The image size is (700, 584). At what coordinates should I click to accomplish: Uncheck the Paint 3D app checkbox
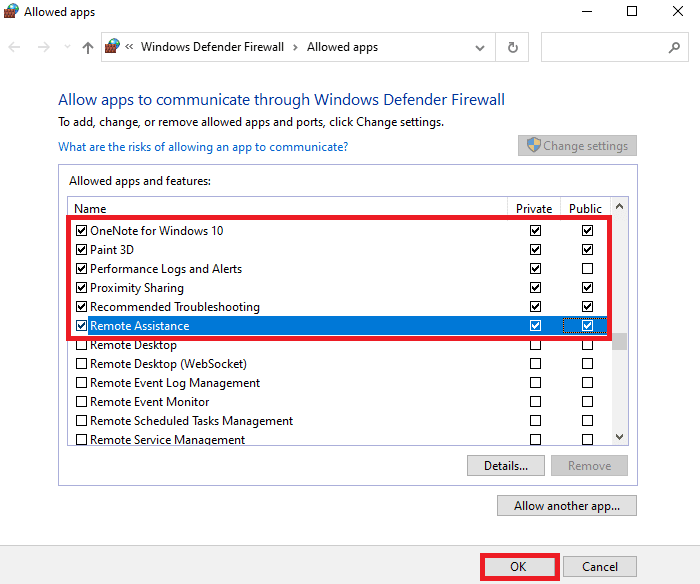81,250
